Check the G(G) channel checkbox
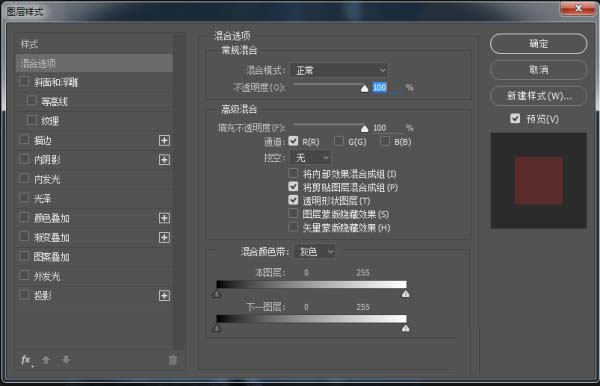 click(339, 141)
